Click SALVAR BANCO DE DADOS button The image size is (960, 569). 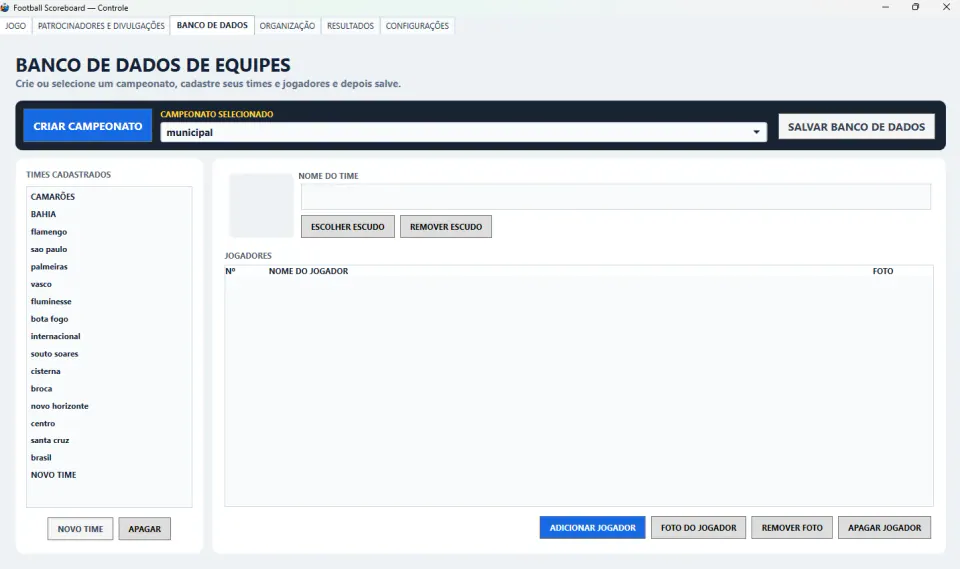[856, 127]
